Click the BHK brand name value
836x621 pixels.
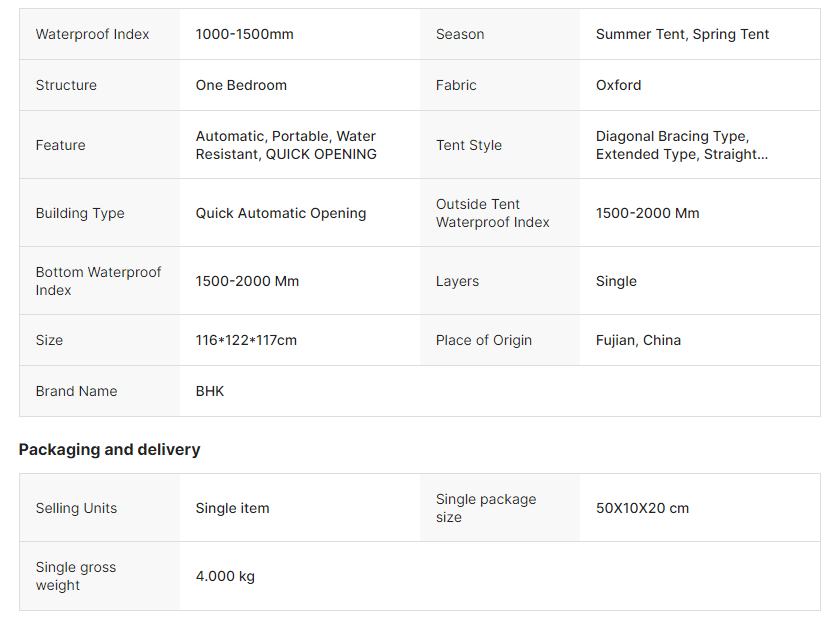point(210,391)
